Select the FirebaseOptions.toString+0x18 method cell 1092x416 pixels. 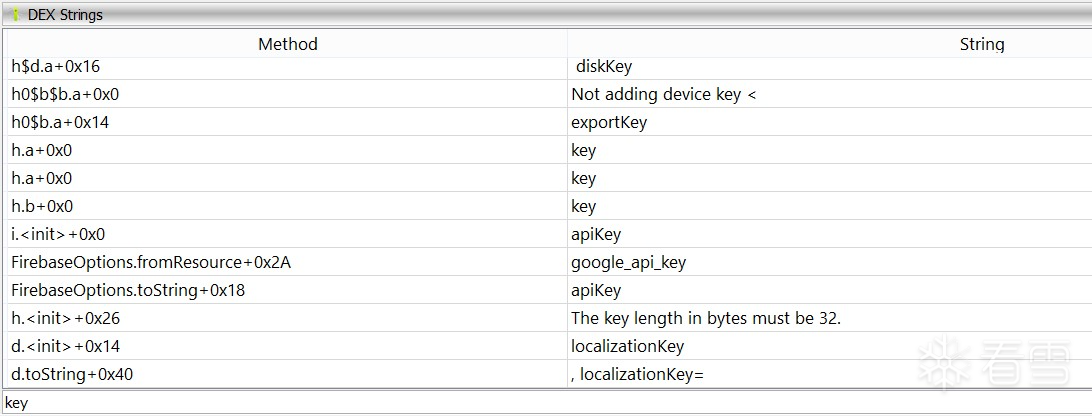click(x=128, y=290)
